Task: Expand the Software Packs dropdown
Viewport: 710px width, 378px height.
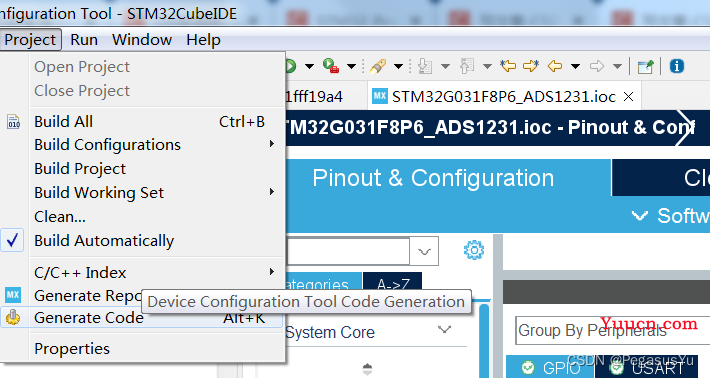Action: 671,215
